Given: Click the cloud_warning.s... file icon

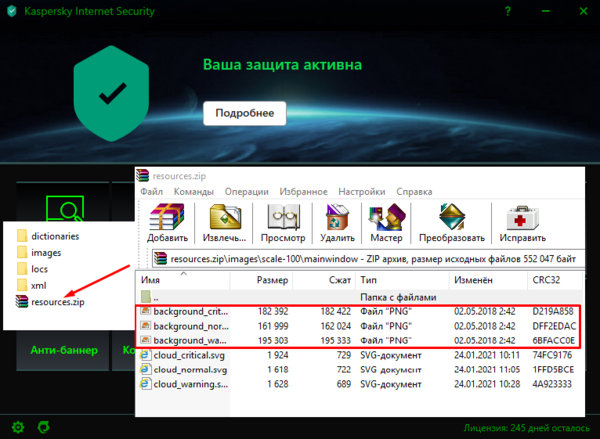Looking at the screenshot, I should [x=145, y=384].
